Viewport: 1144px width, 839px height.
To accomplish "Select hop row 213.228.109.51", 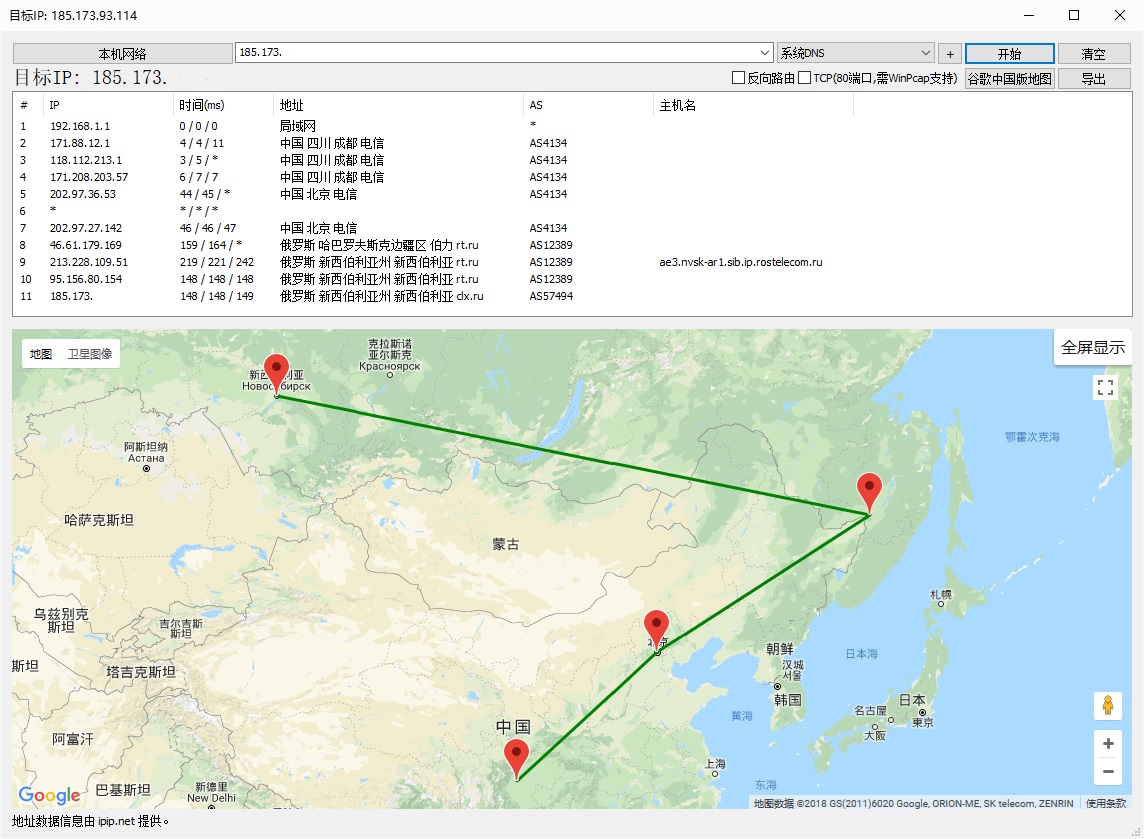I will coord(572,262).
